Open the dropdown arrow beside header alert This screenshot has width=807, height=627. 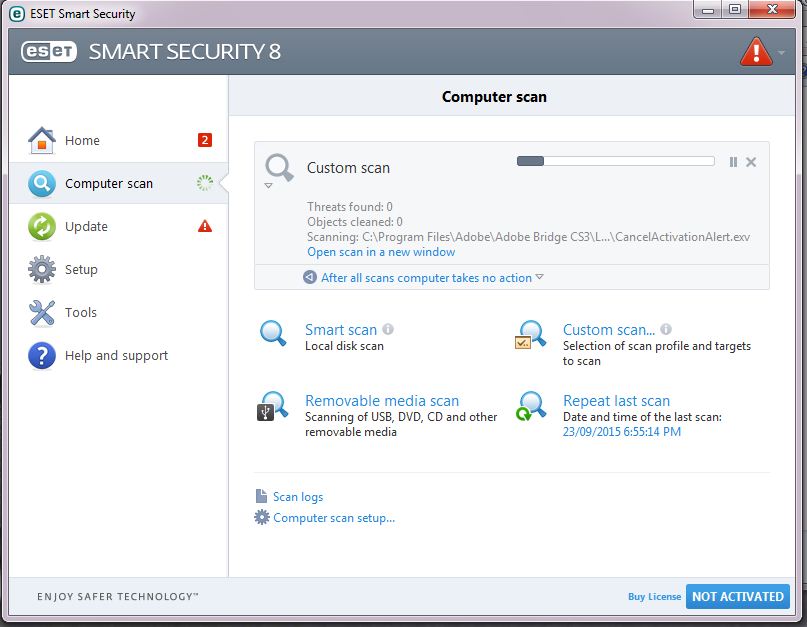pos(783,52)
